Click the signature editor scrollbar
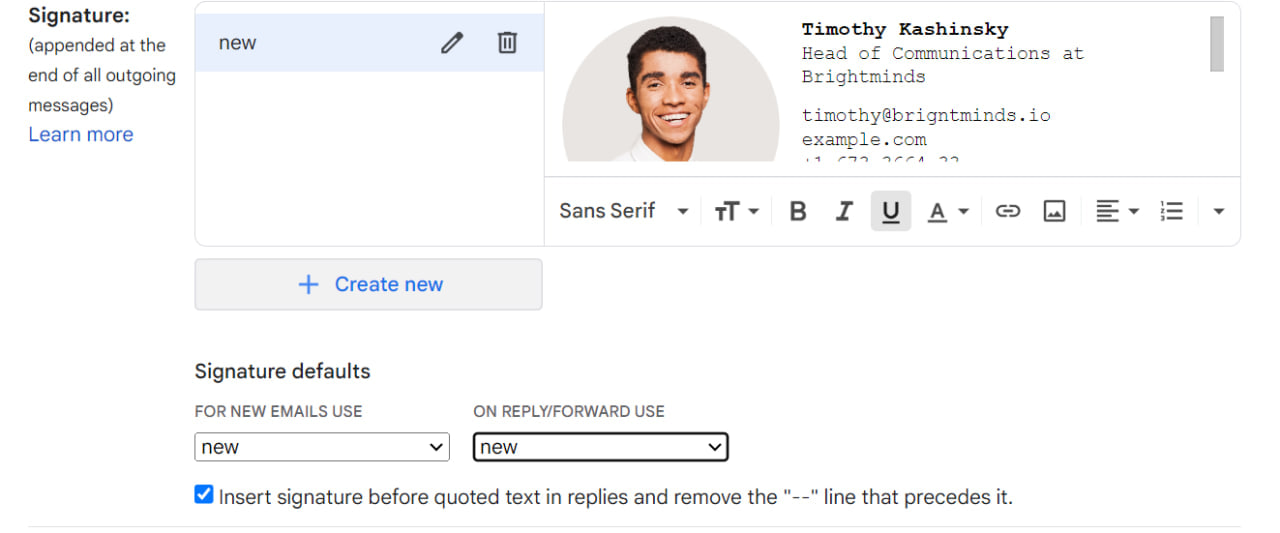The image size is (1280, 533). [x=1216, y=44]
